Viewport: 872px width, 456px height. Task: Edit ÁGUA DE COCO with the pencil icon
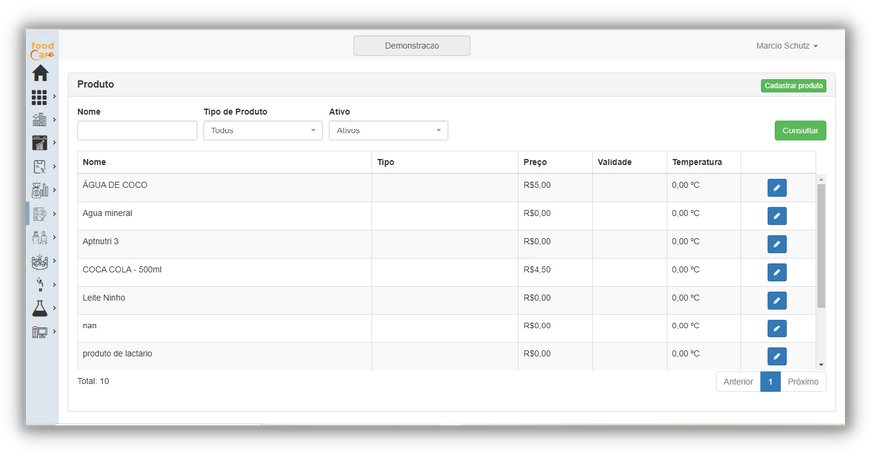(777, 188)
